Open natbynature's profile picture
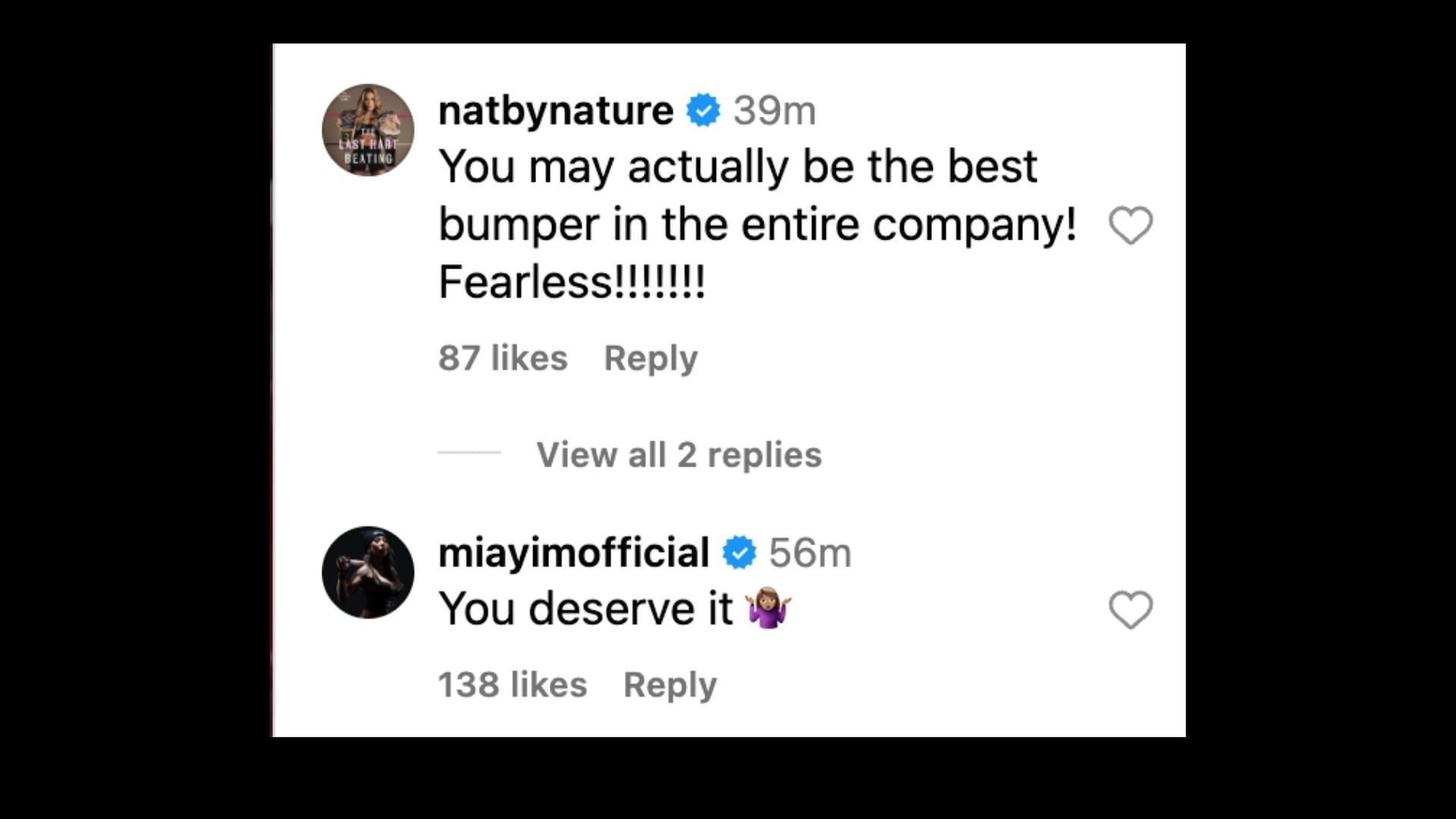The image size is (1456, 819). coord(368,130)
